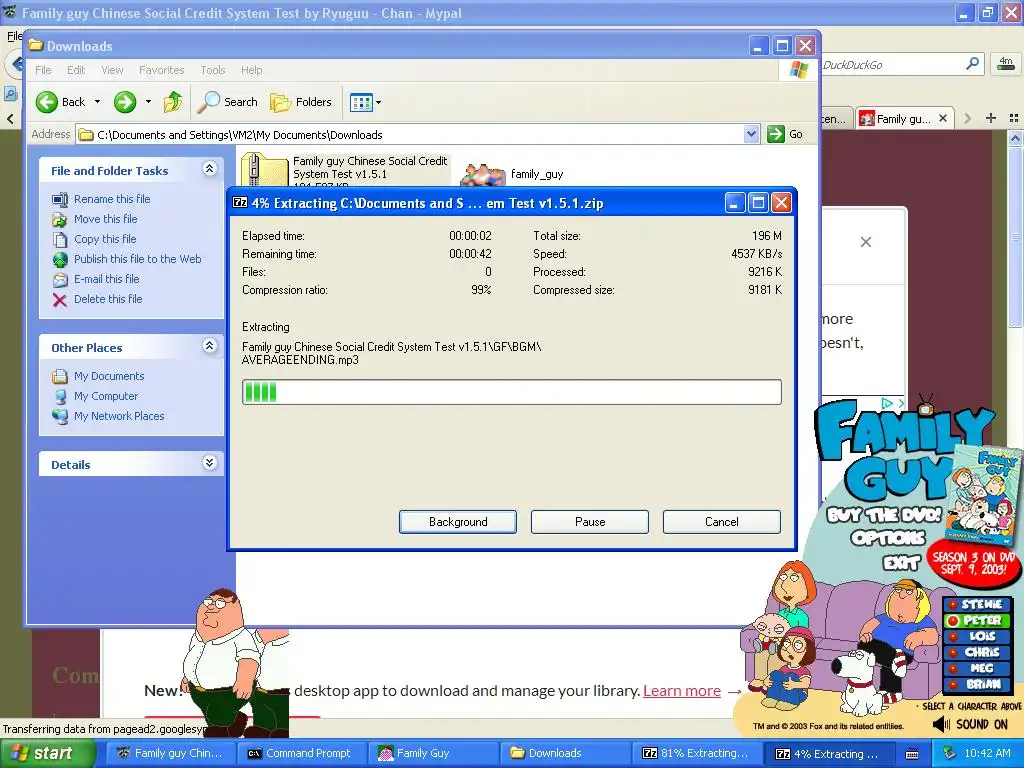The width and height of the screenshot is (1024, 768).
Task: Select LOIS character option
Action: pos(976,636)
